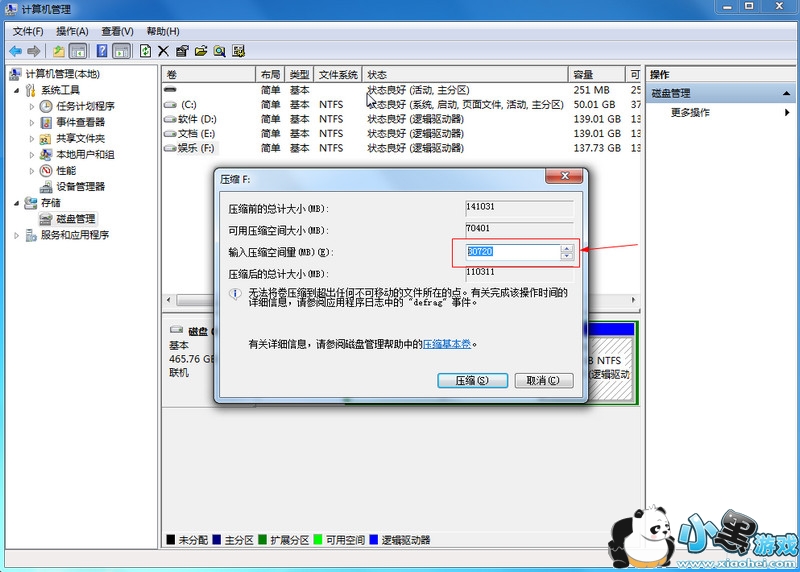
Task: Collapse the 系统工具 tree node
Action: (x=16, y=91)
